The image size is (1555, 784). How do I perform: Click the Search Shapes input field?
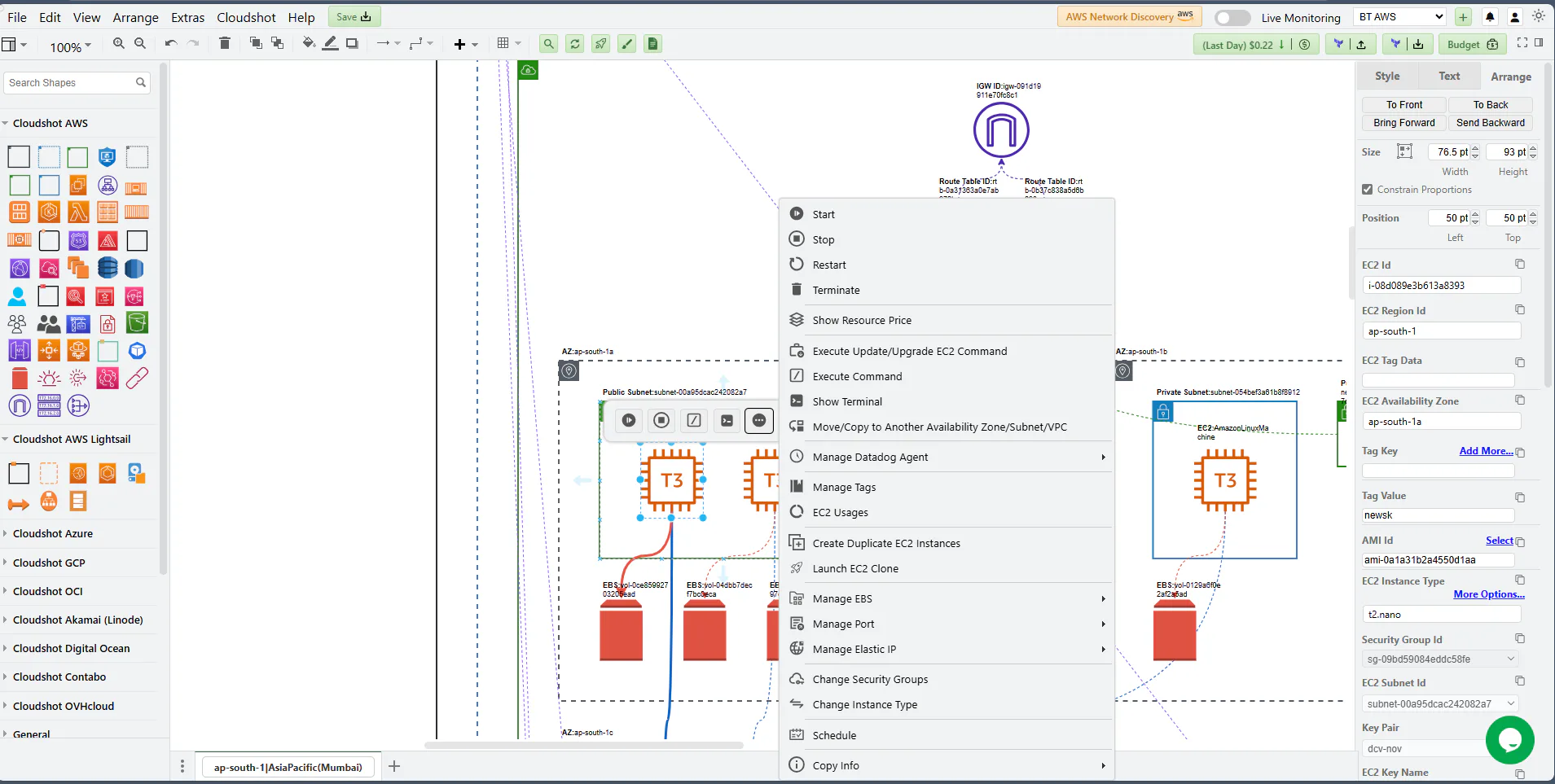(77, 83)
